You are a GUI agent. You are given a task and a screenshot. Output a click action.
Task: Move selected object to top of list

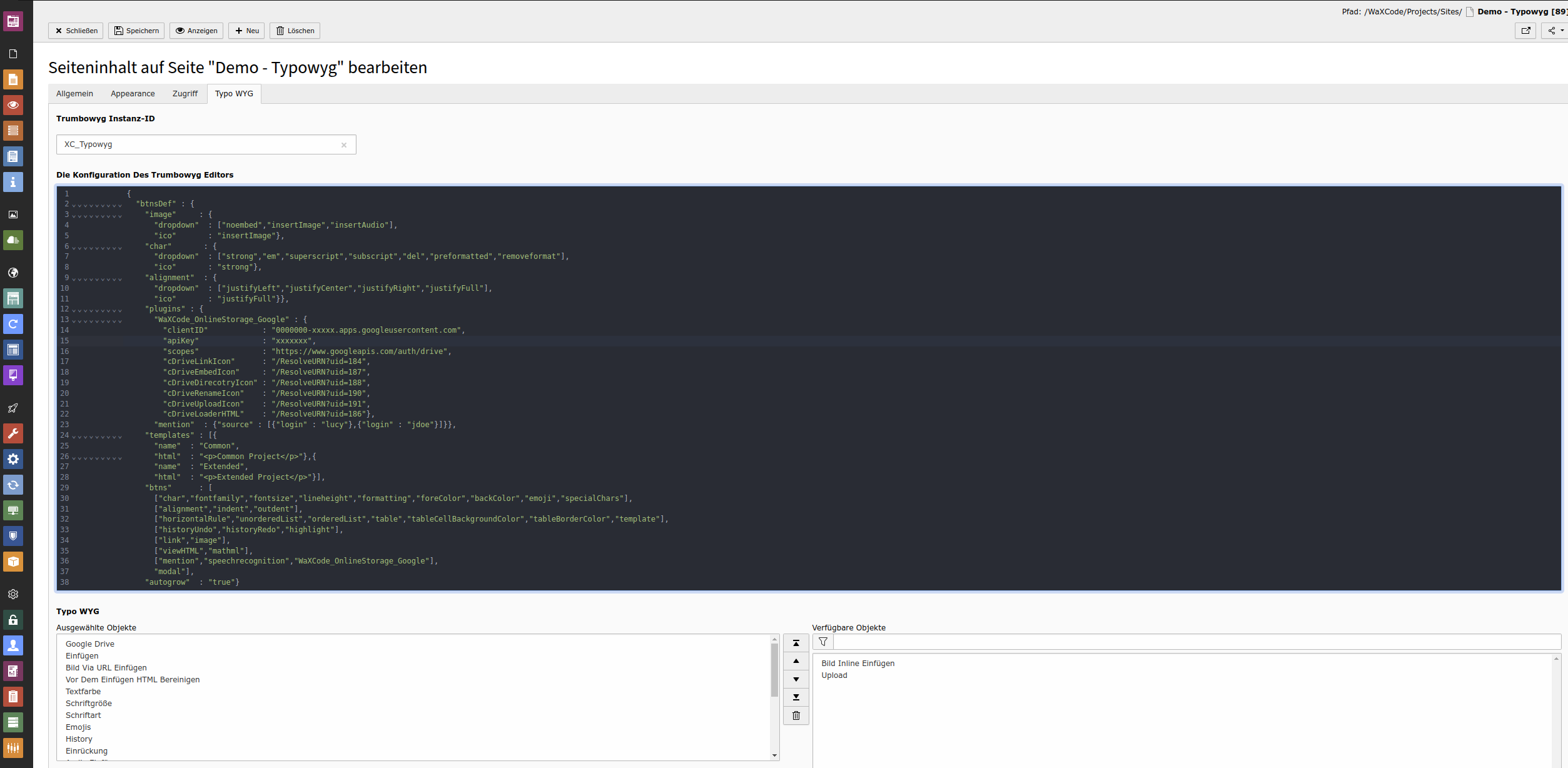(796, 643)
